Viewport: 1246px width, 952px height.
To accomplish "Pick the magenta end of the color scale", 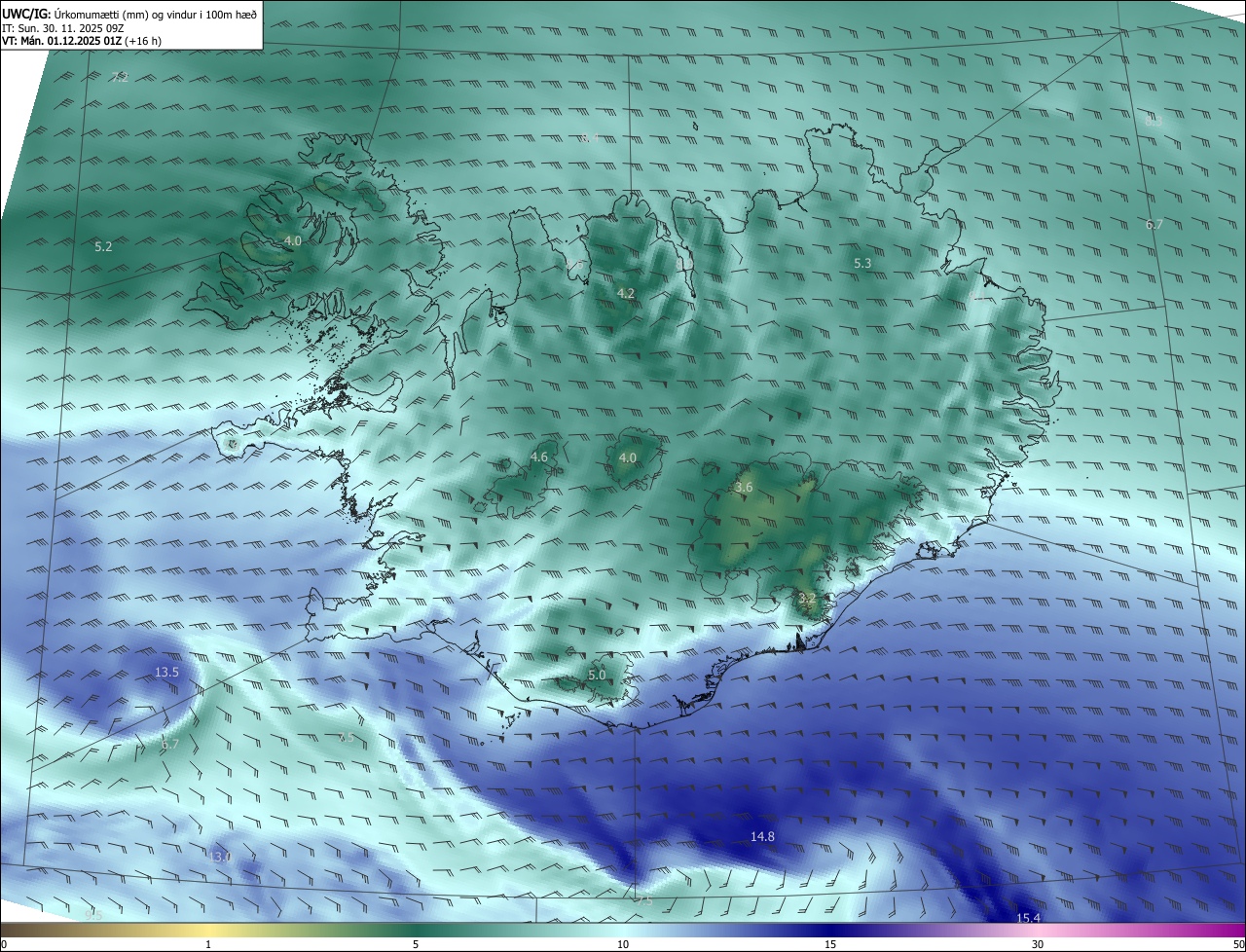I will point(1234,930).
